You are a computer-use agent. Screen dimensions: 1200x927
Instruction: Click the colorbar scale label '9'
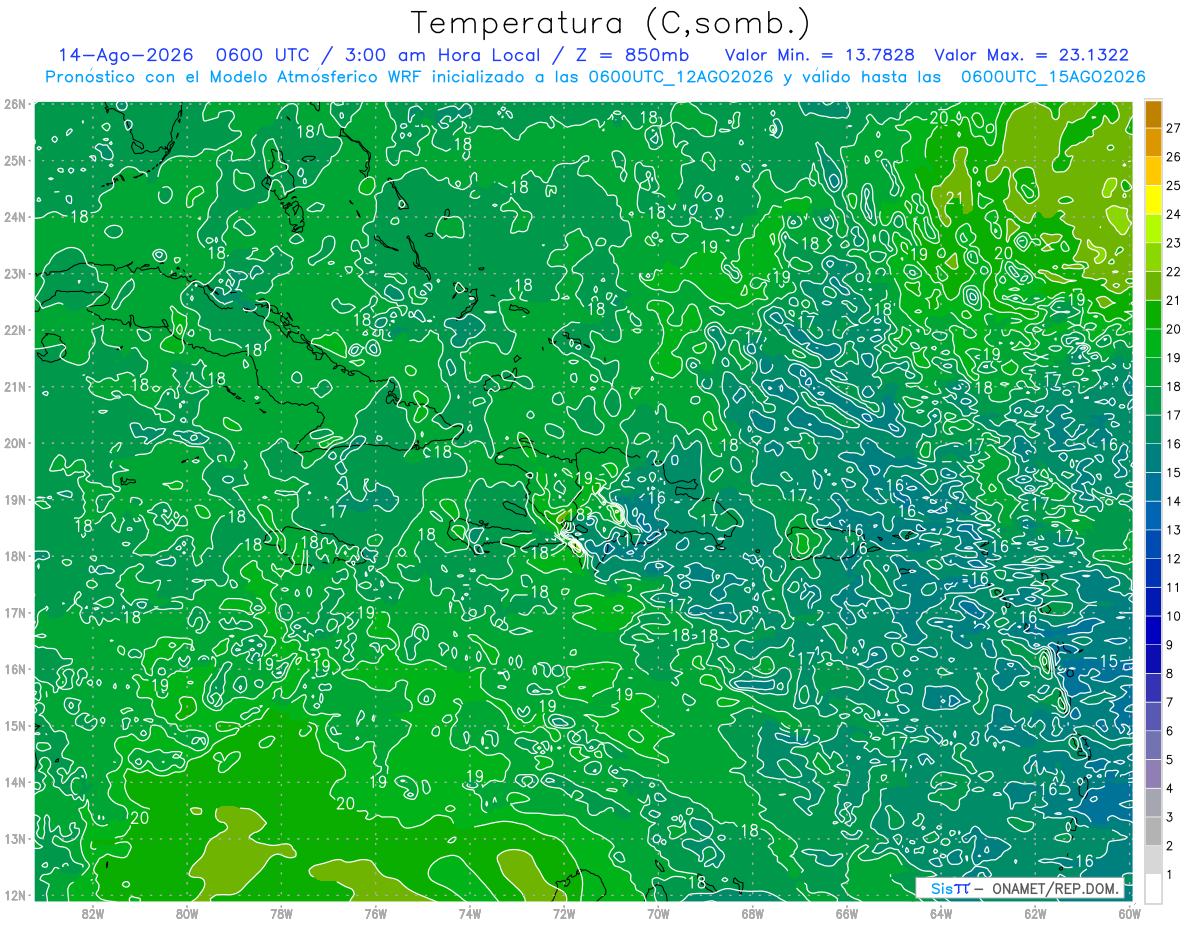pyautogui.click(x=1170, y=645)
